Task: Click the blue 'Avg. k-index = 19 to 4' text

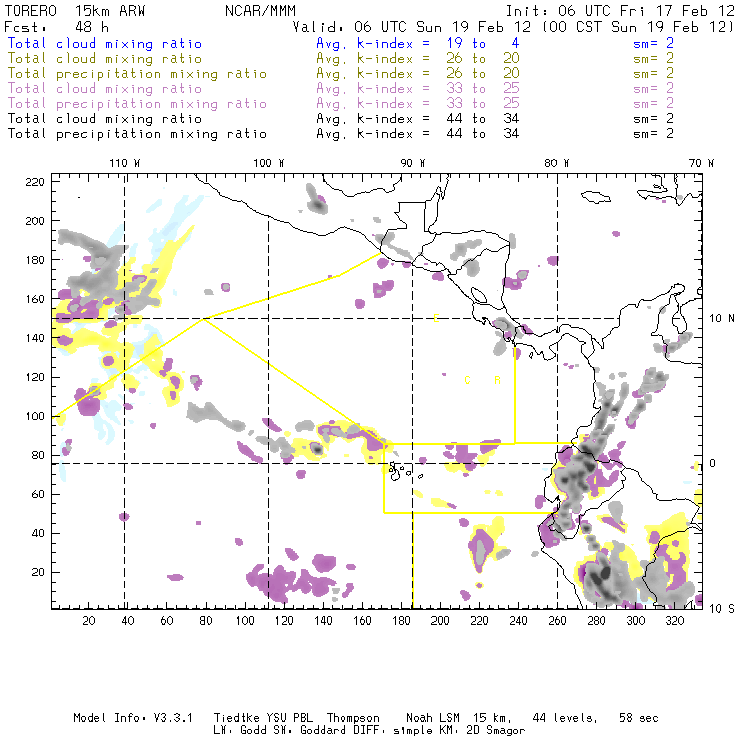Action: [401, 44]
